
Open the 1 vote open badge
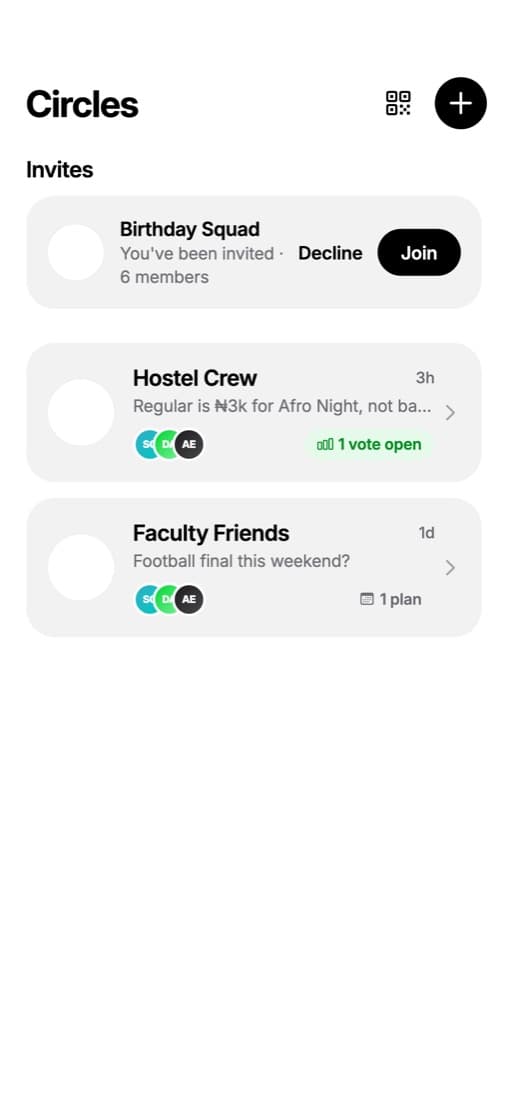[x=369, y=444]
